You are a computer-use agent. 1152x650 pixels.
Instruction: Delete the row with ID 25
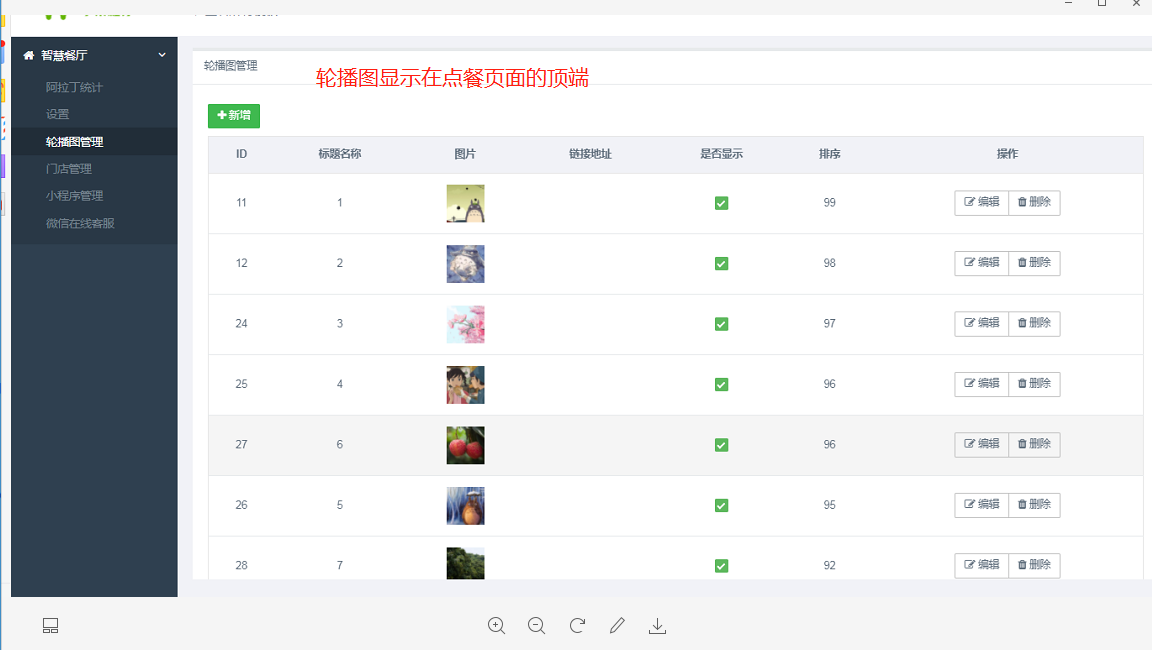click(1034, 384)
